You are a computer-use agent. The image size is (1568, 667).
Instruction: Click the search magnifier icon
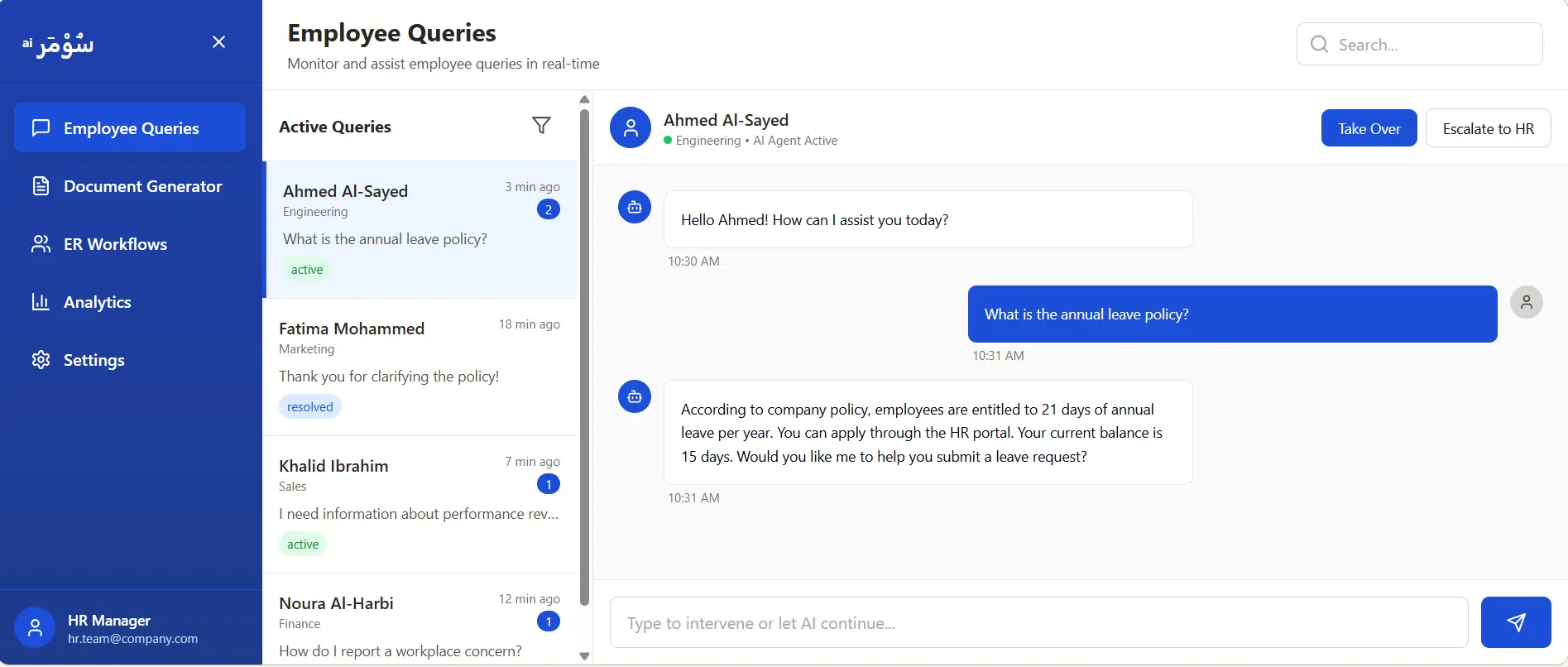[x=1319, y=44]
